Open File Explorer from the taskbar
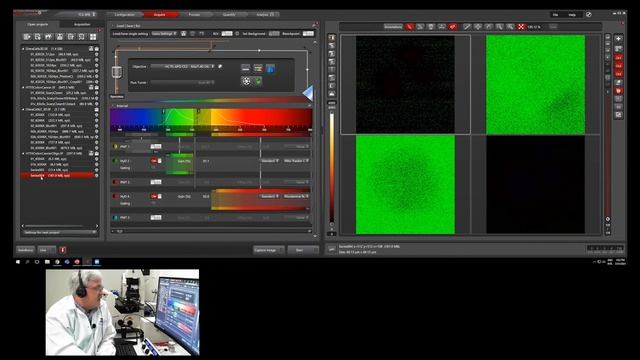 tap(47, 262)
